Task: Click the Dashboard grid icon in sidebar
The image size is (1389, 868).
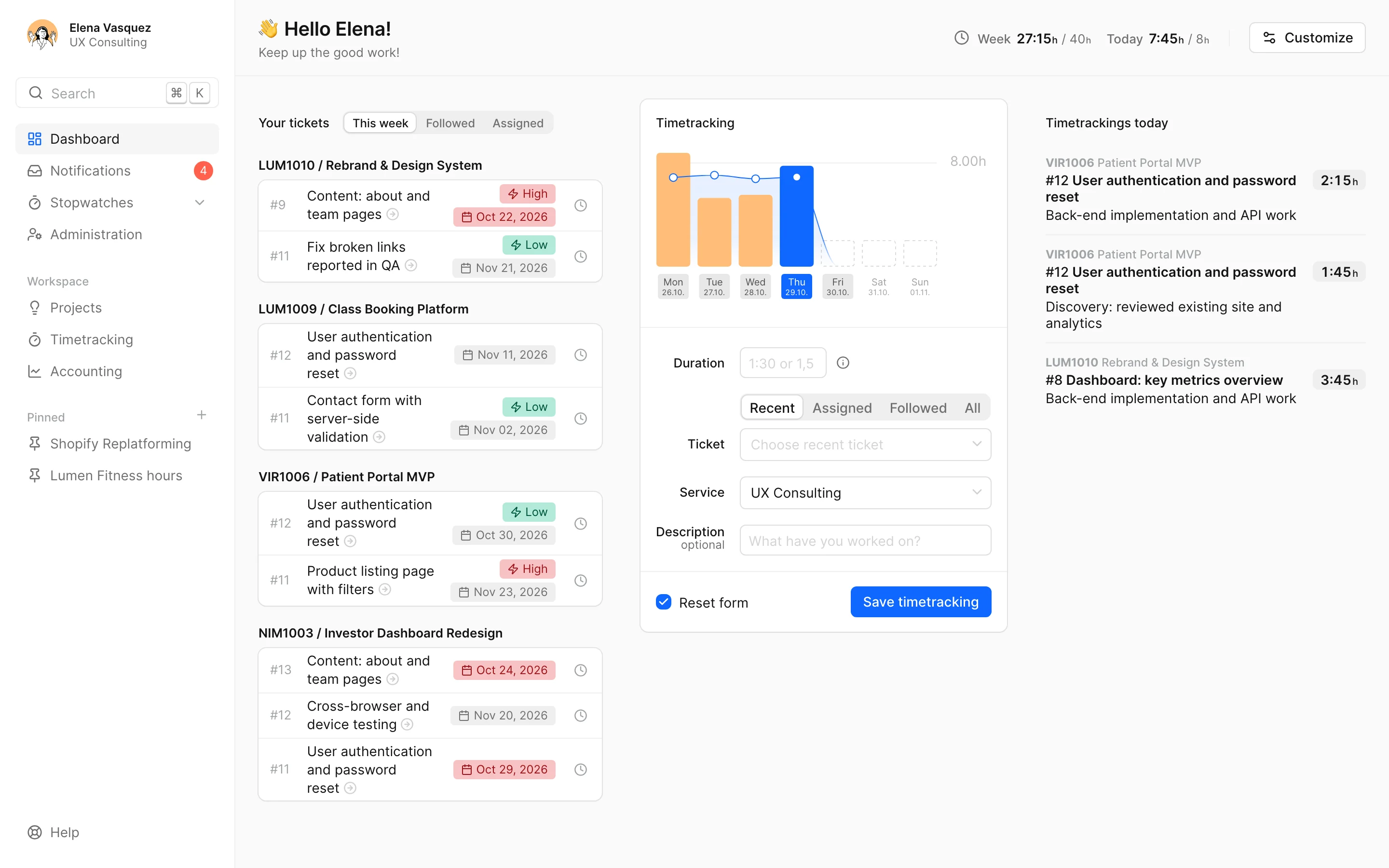Action: 34,139
